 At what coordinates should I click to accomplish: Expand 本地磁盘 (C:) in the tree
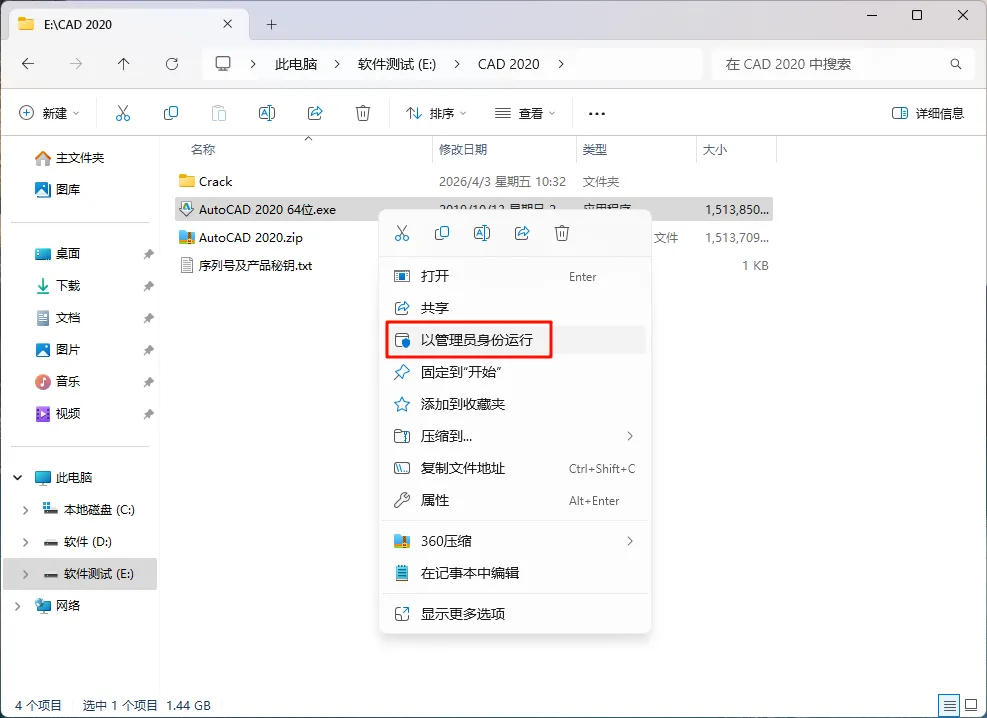tap(25, 510)
